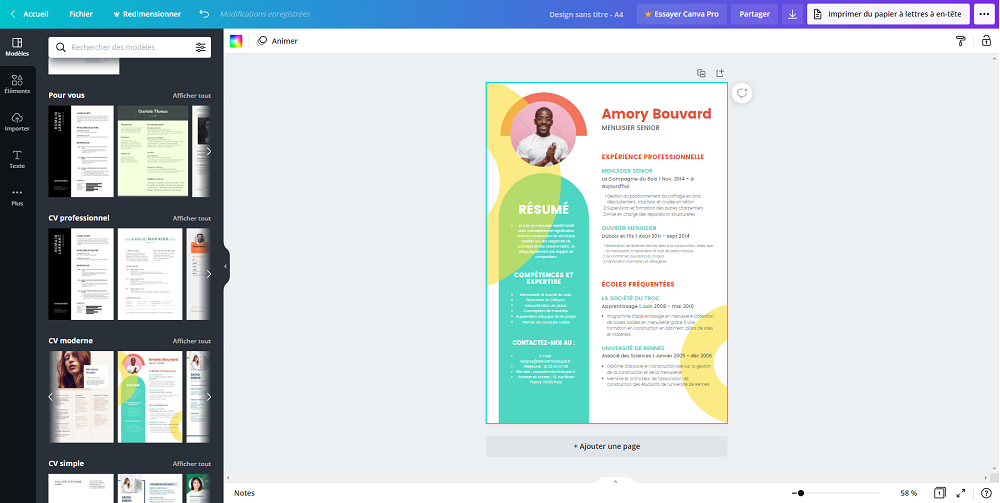Click the add comment bubble icon

(742, 93)
